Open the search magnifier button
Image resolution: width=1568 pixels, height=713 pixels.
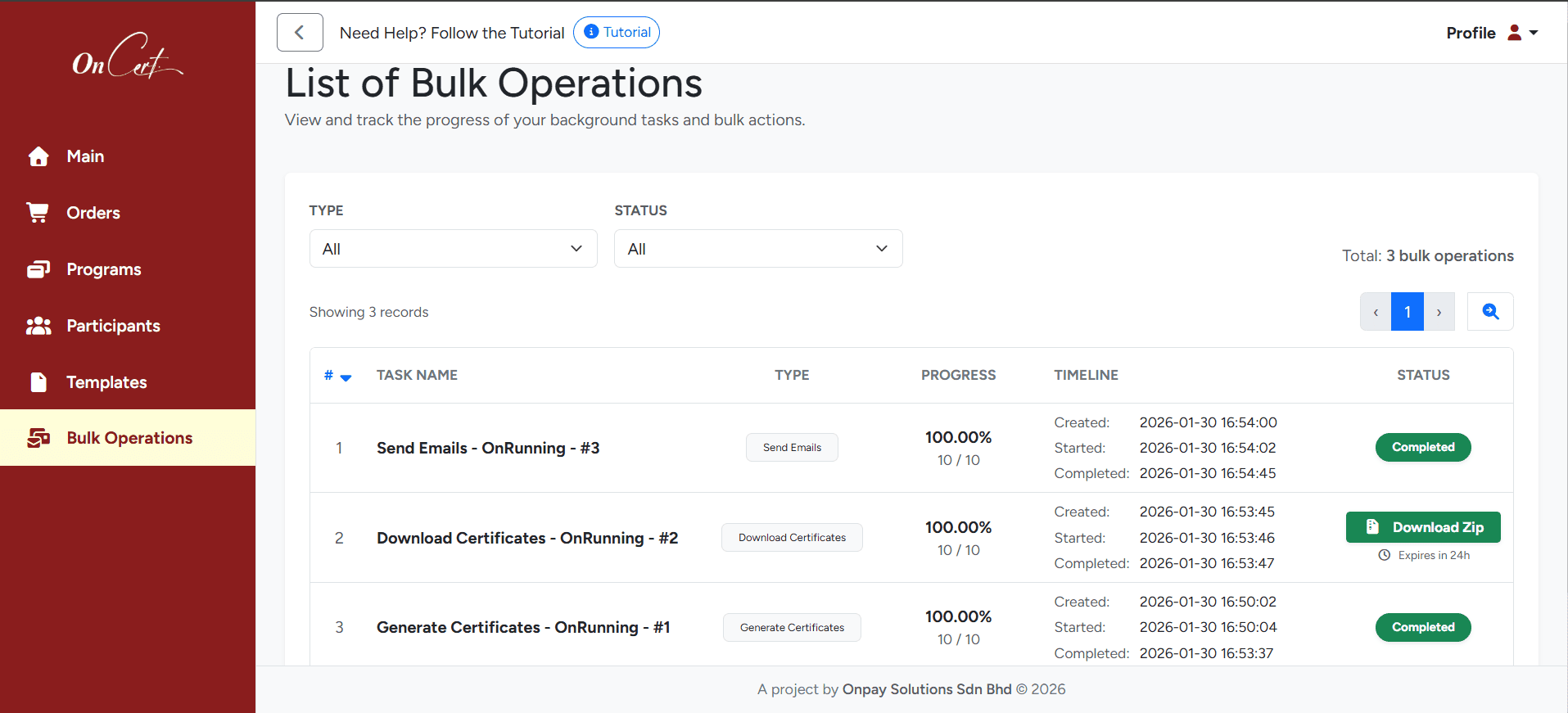pyautogui.click(x=1490, y=312)
